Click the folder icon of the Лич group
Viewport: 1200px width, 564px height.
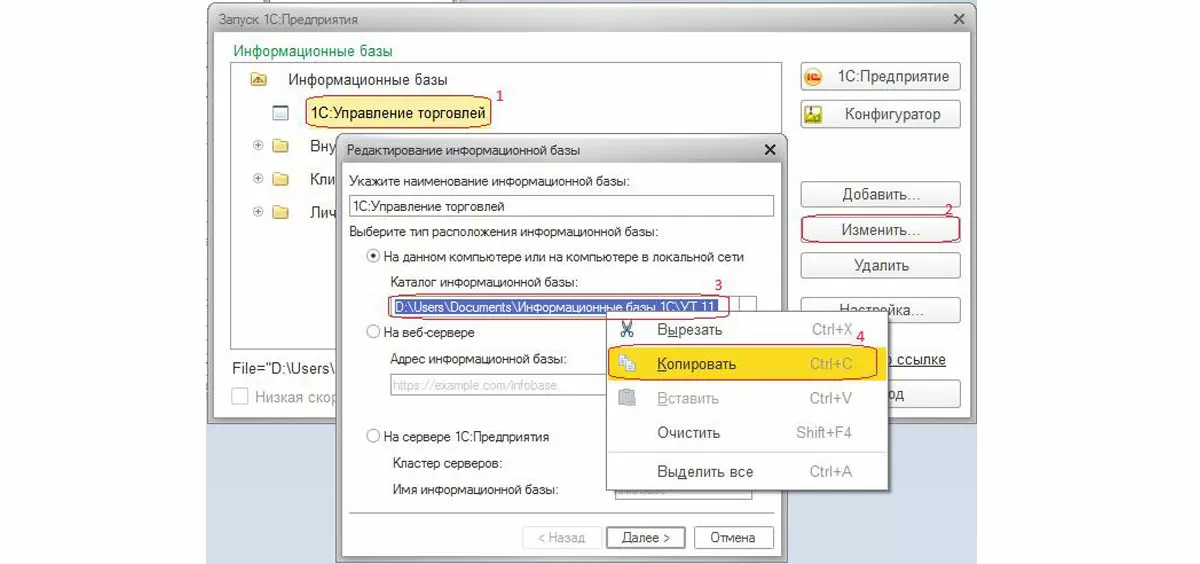tap(280, 212)
